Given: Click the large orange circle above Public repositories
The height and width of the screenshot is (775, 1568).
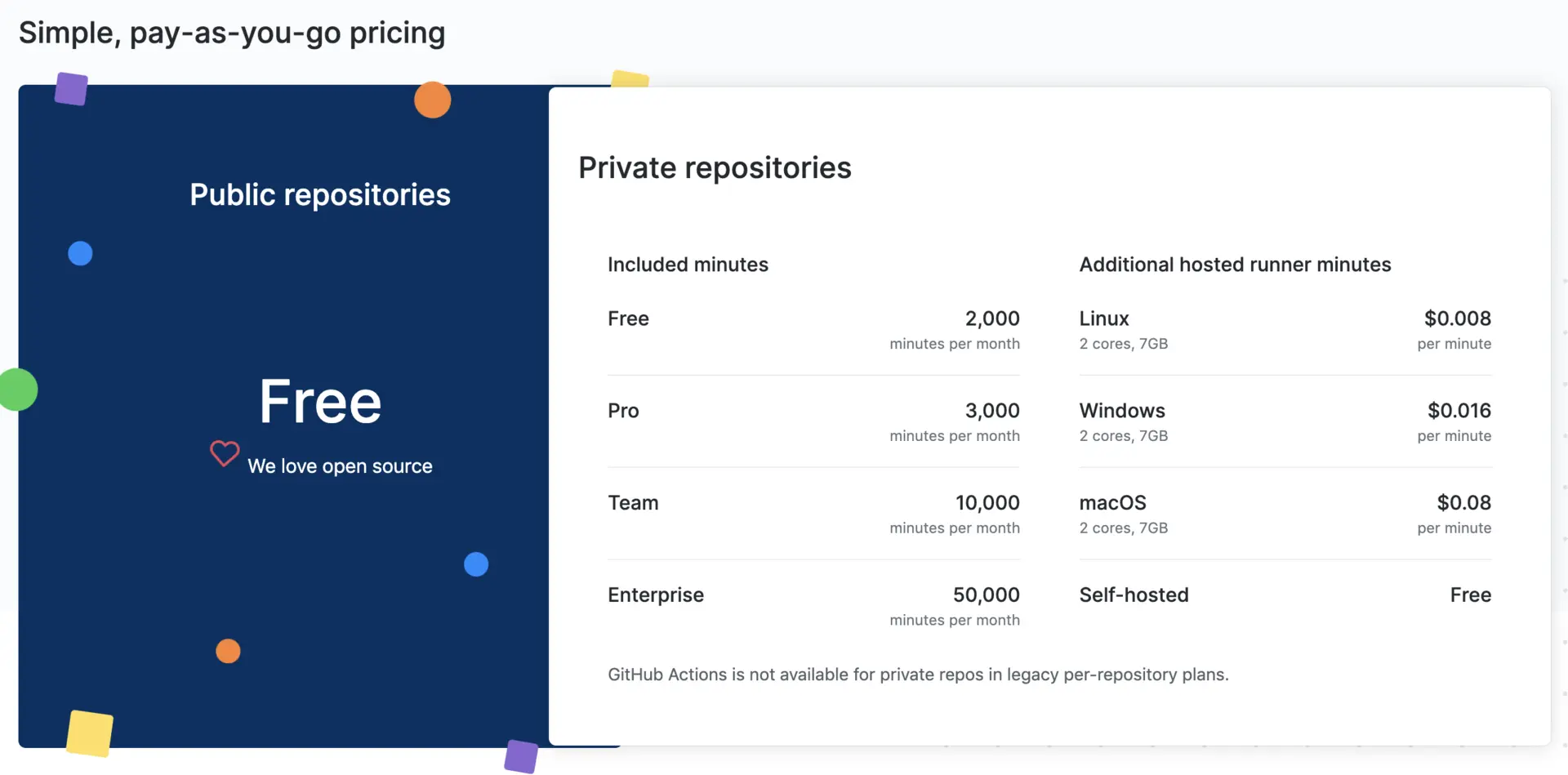Looking at the screenshot, I should pos(432,100).
